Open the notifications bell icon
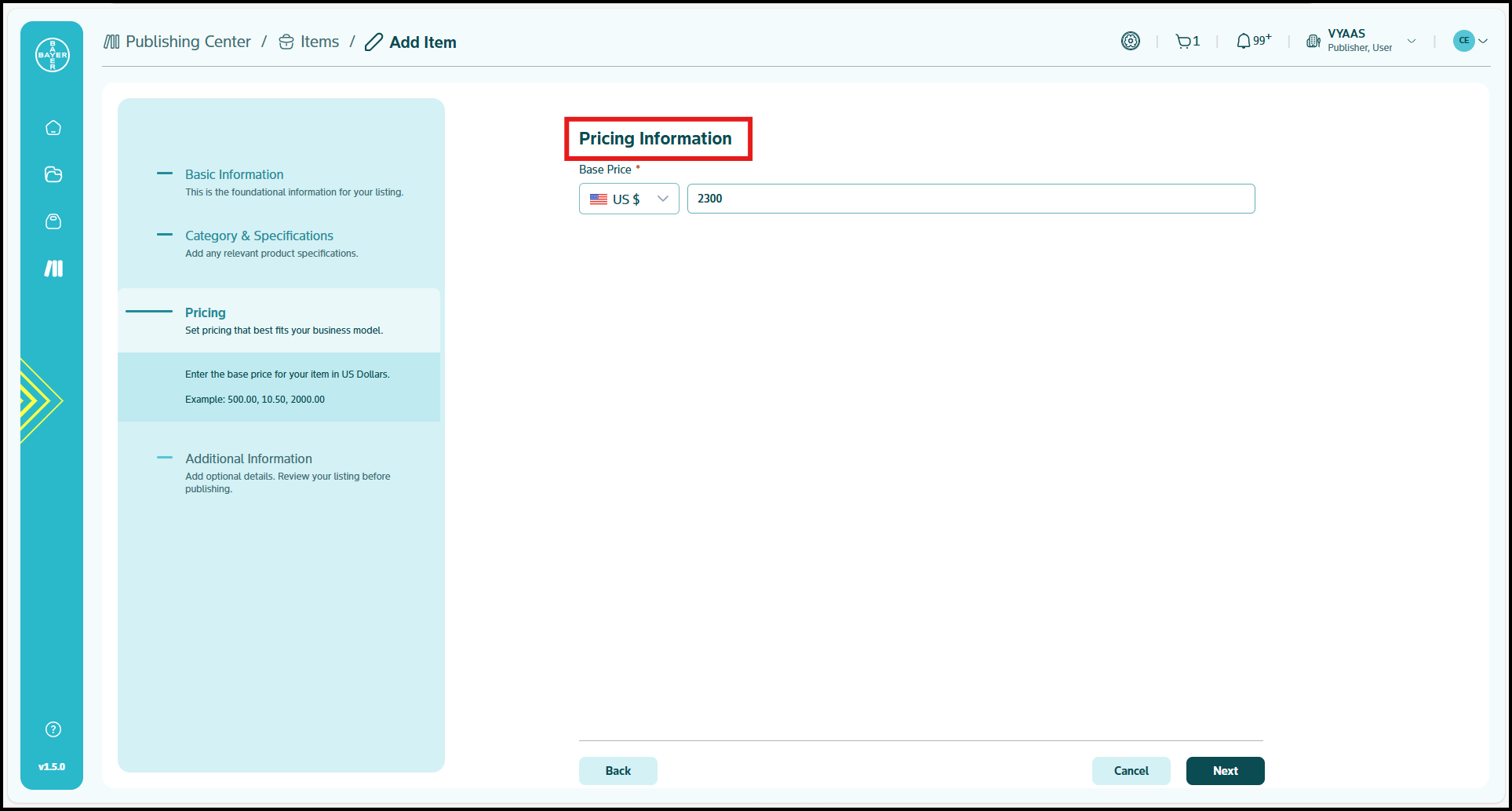Screen dimensions: 1512x811 [1244, 42]
